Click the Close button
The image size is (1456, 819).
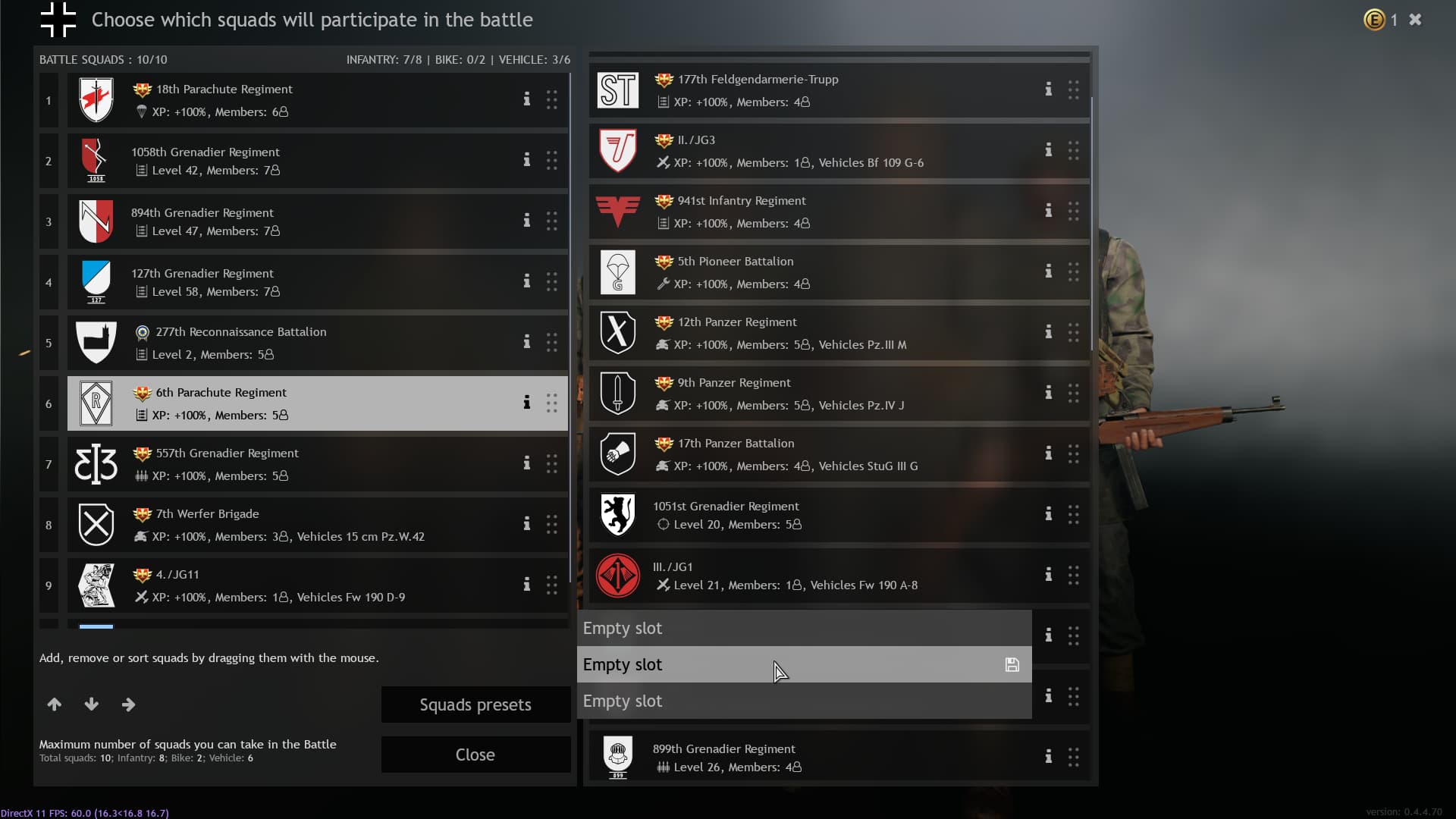pyautogui.click(x=475, y=755)
